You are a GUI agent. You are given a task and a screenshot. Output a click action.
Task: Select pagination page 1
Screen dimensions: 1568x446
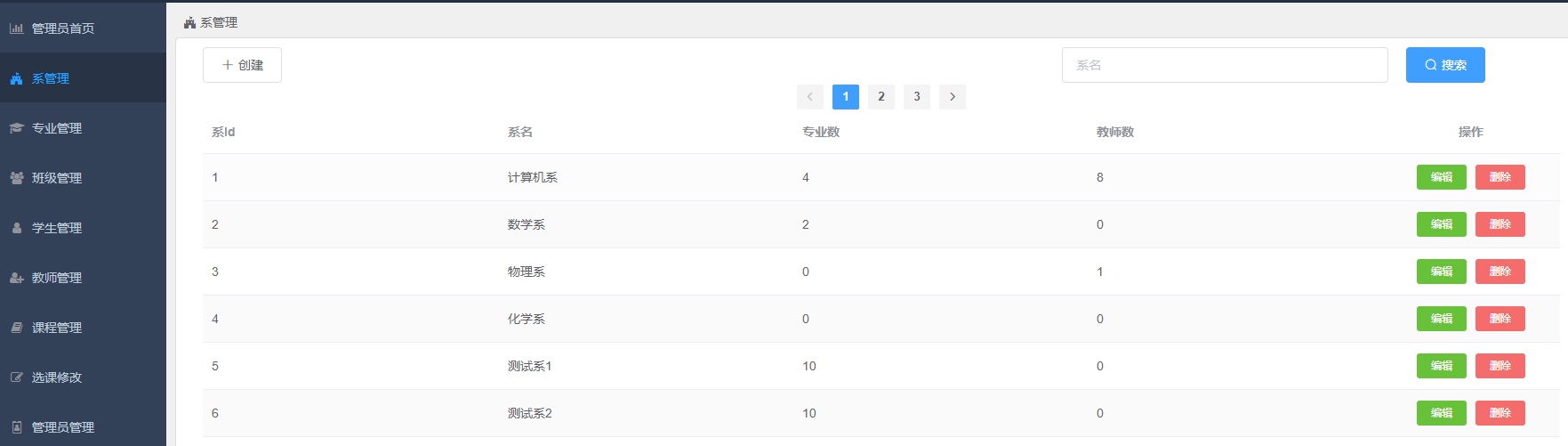tap(846, 97)
